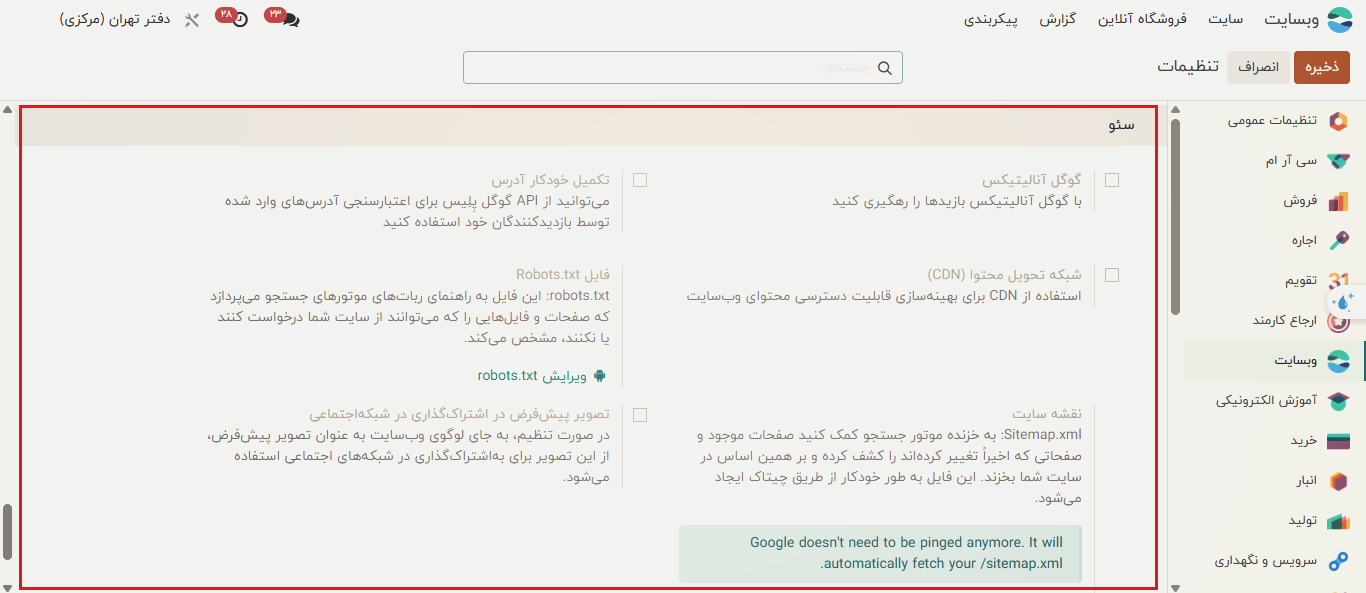
Task: Click the main panel scrollbar thumb
Action: point(7,531)
